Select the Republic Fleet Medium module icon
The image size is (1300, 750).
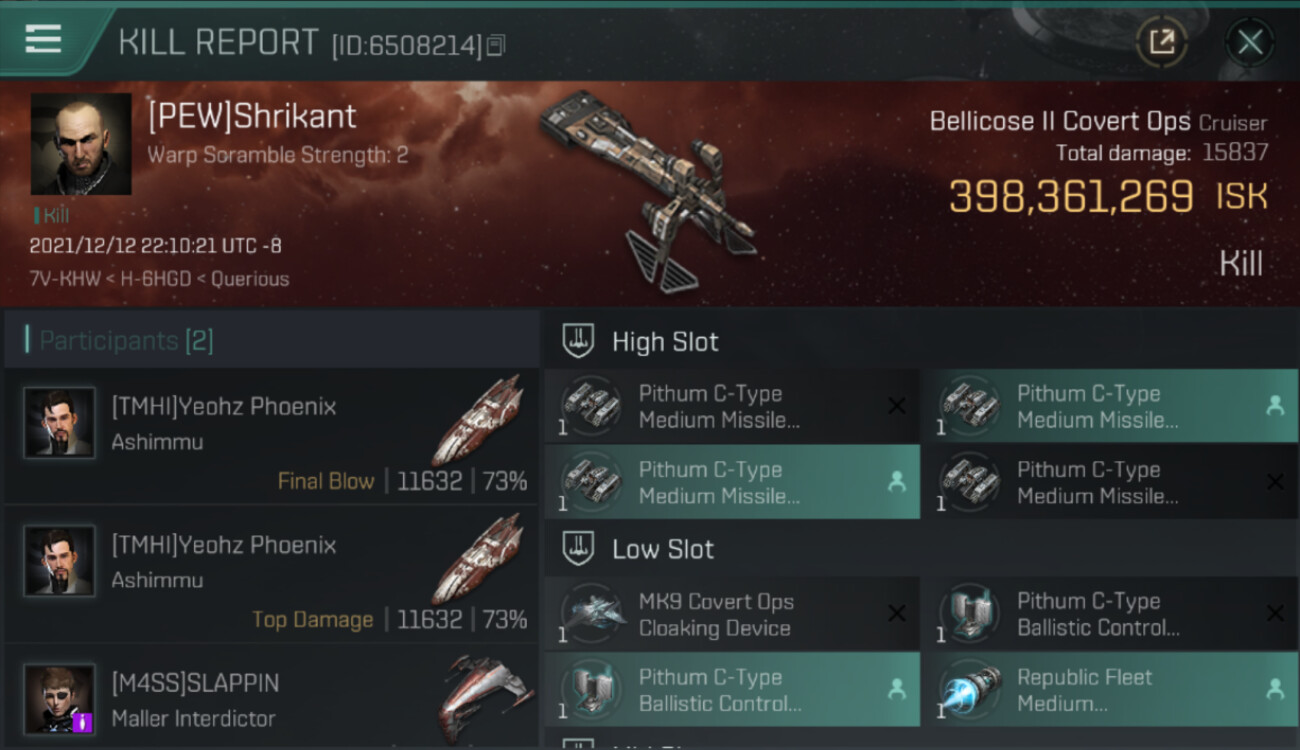click(971, 690)
